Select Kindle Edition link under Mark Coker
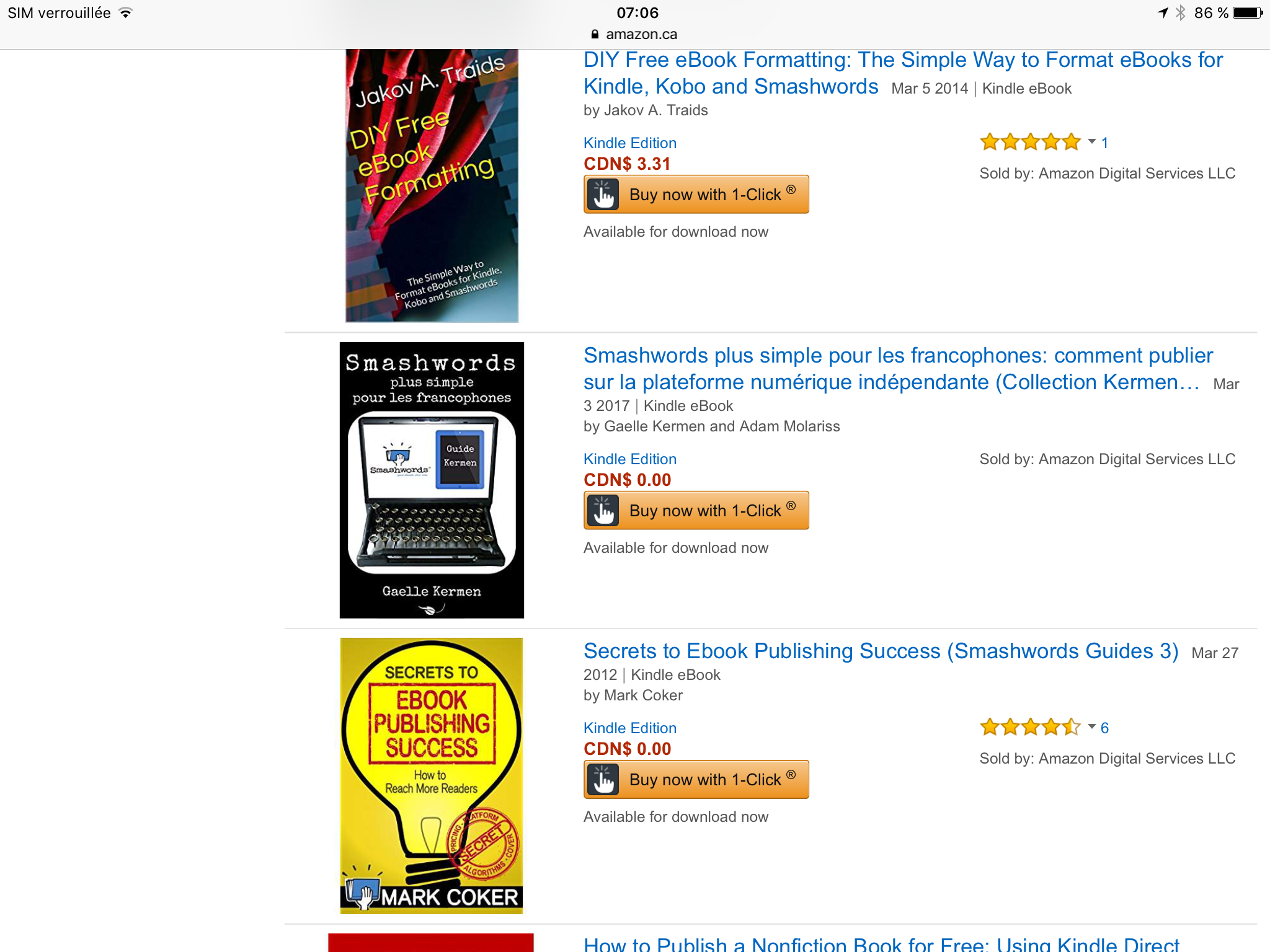This screenshot has height=952, width=1270. [x=629, y=728]
